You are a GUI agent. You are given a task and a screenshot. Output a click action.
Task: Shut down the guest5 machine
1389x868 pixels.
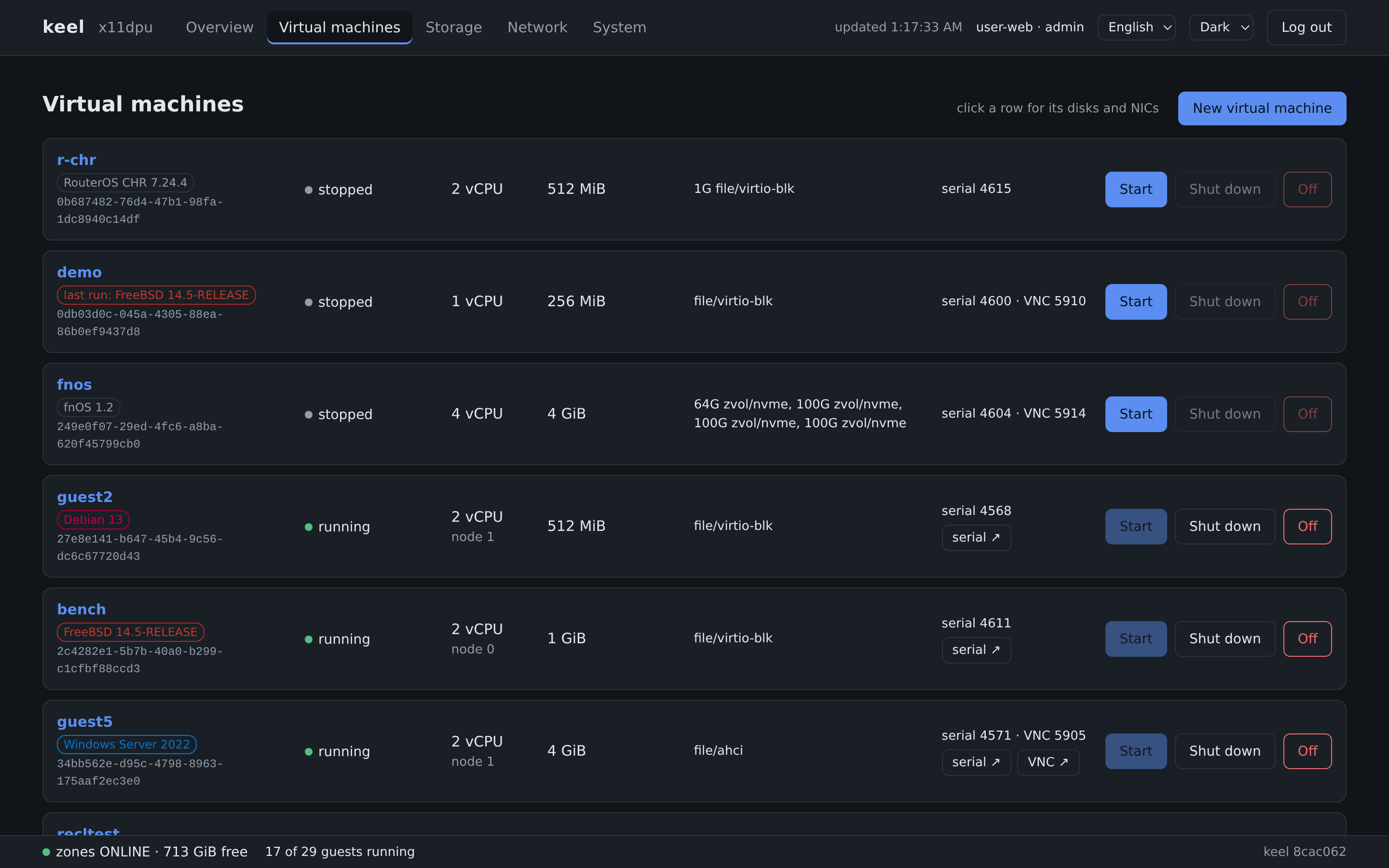(x=1224, y=751)
